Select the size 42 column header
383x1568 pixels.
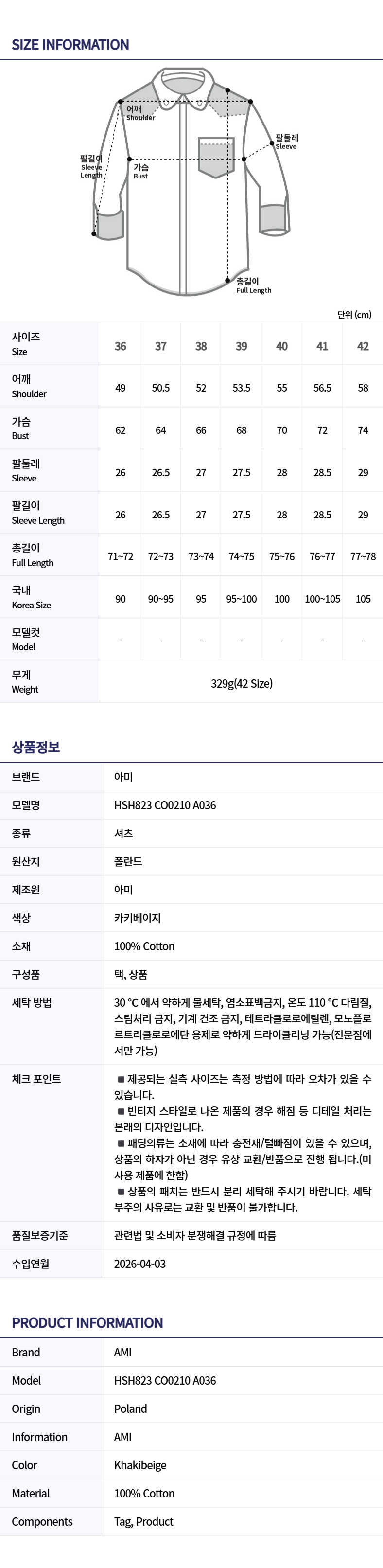tap(363, 346)
